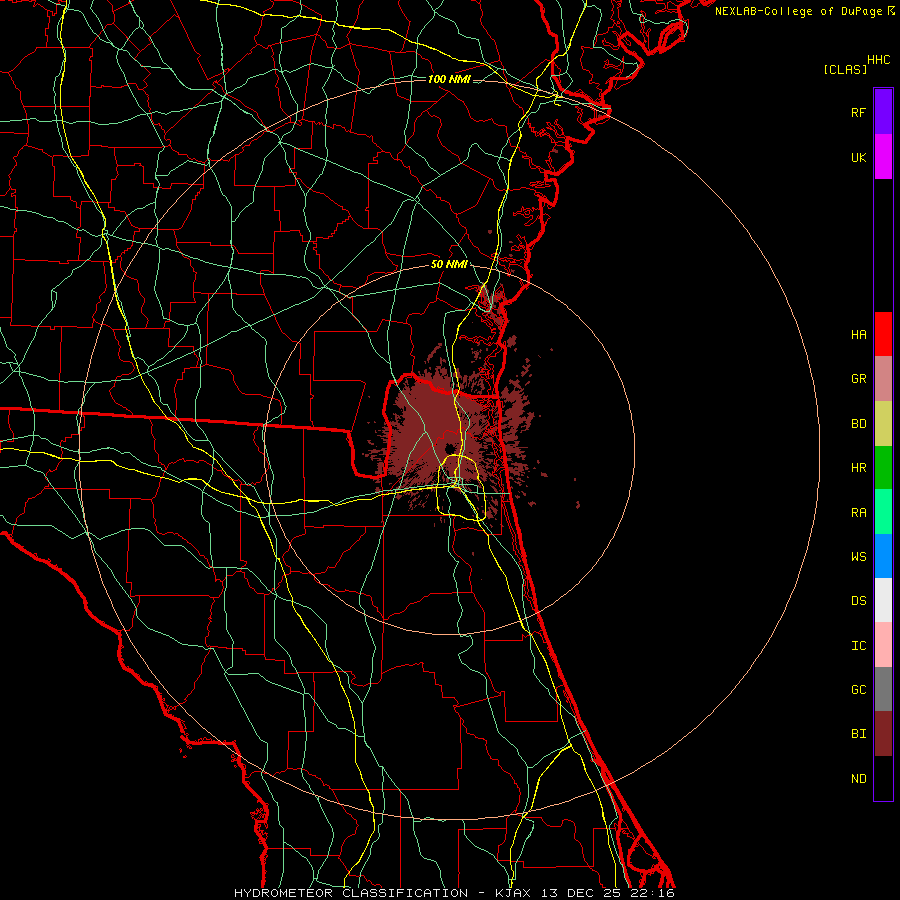Click the GC legend label
The height and width of the screenshot is (900, 900).
pyautogui.click(x=858, y=690)
